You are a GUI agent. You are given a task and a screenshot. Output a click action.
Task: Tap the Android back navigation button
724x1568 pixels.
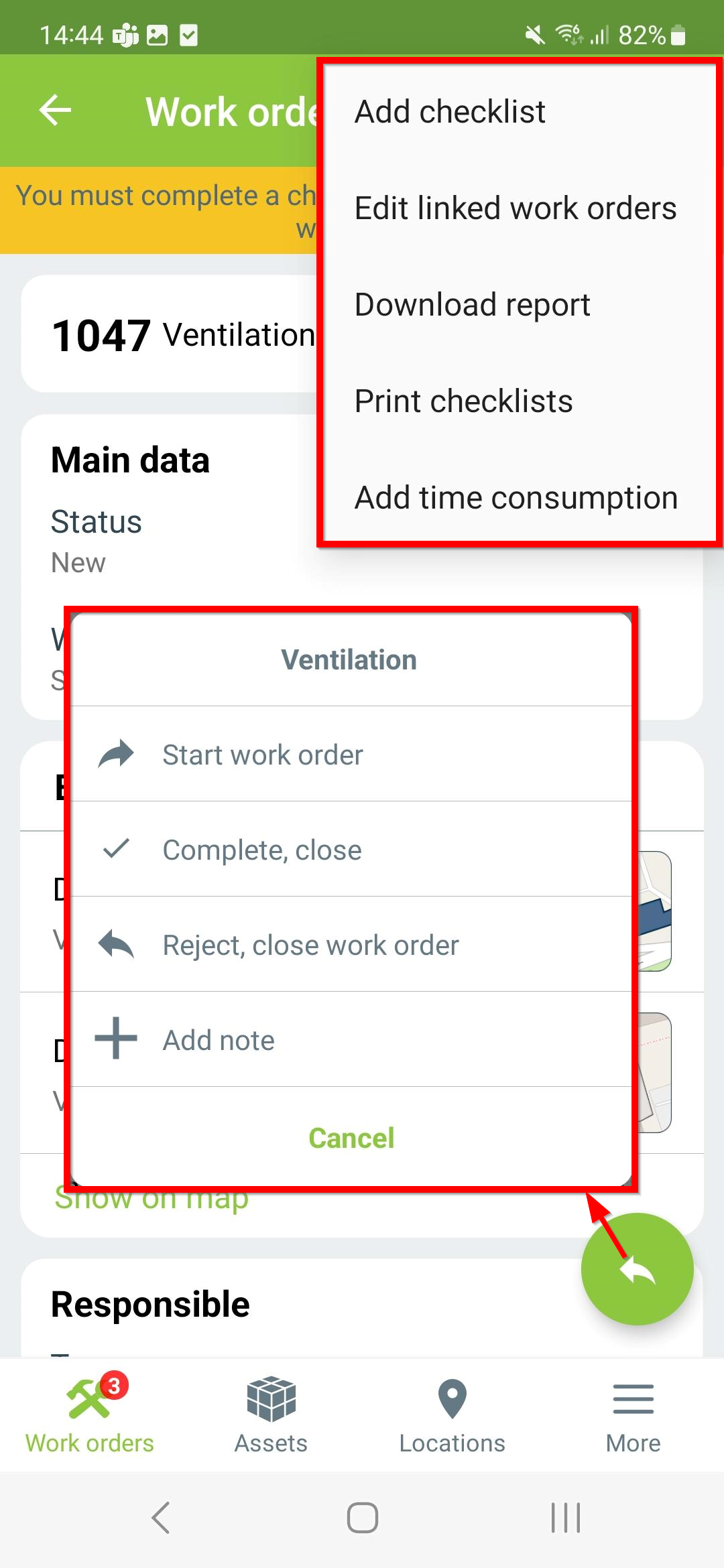point(161,1518)
